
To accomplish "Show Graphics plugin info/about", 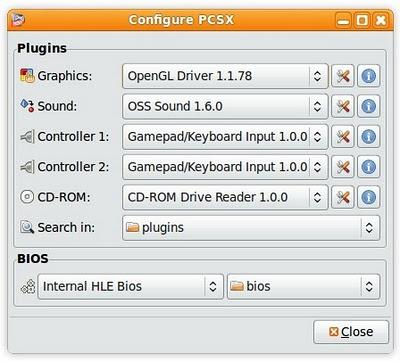I will 368,76.
